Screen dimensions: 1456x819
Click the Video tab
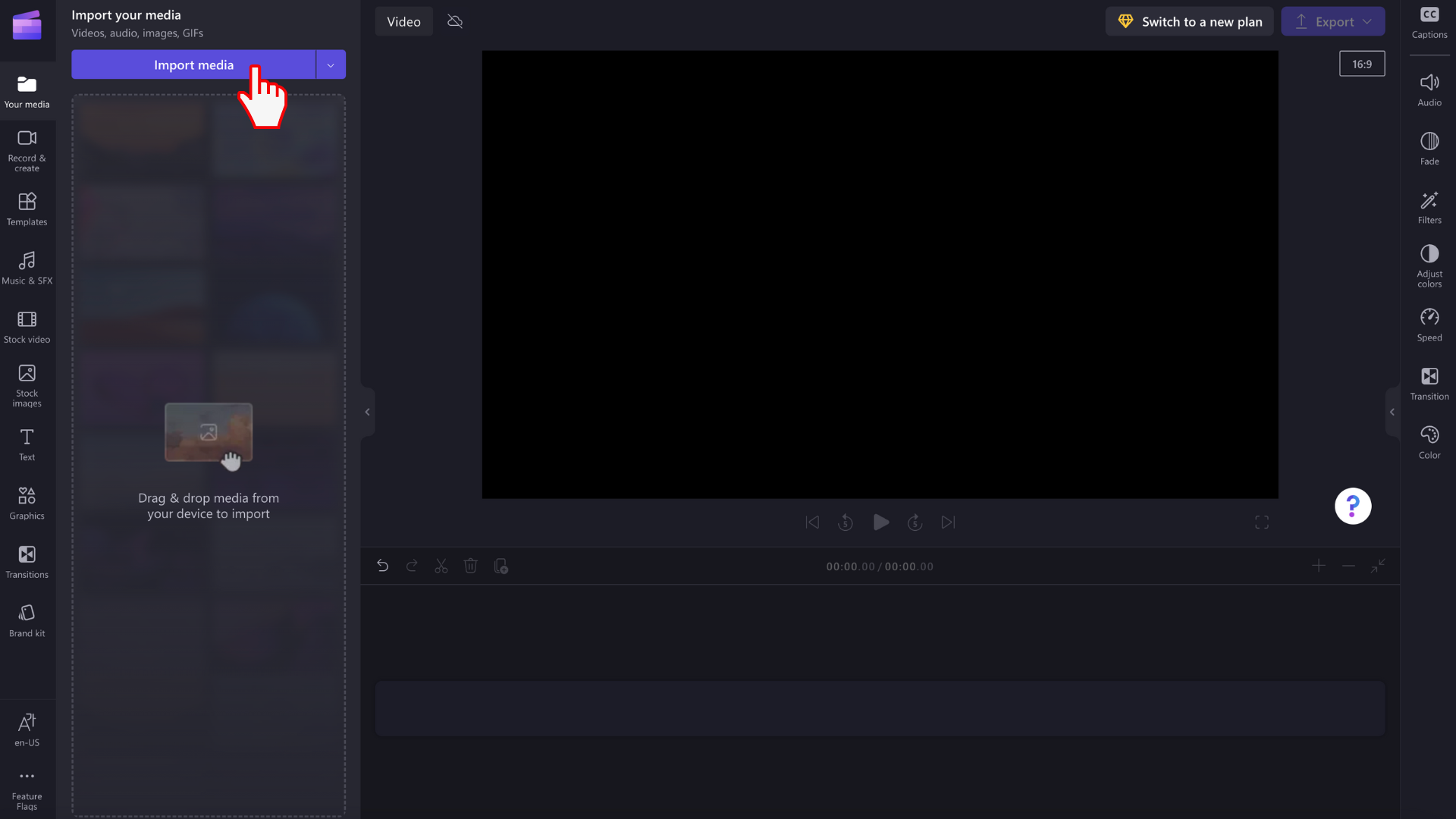tap(403, 21)
